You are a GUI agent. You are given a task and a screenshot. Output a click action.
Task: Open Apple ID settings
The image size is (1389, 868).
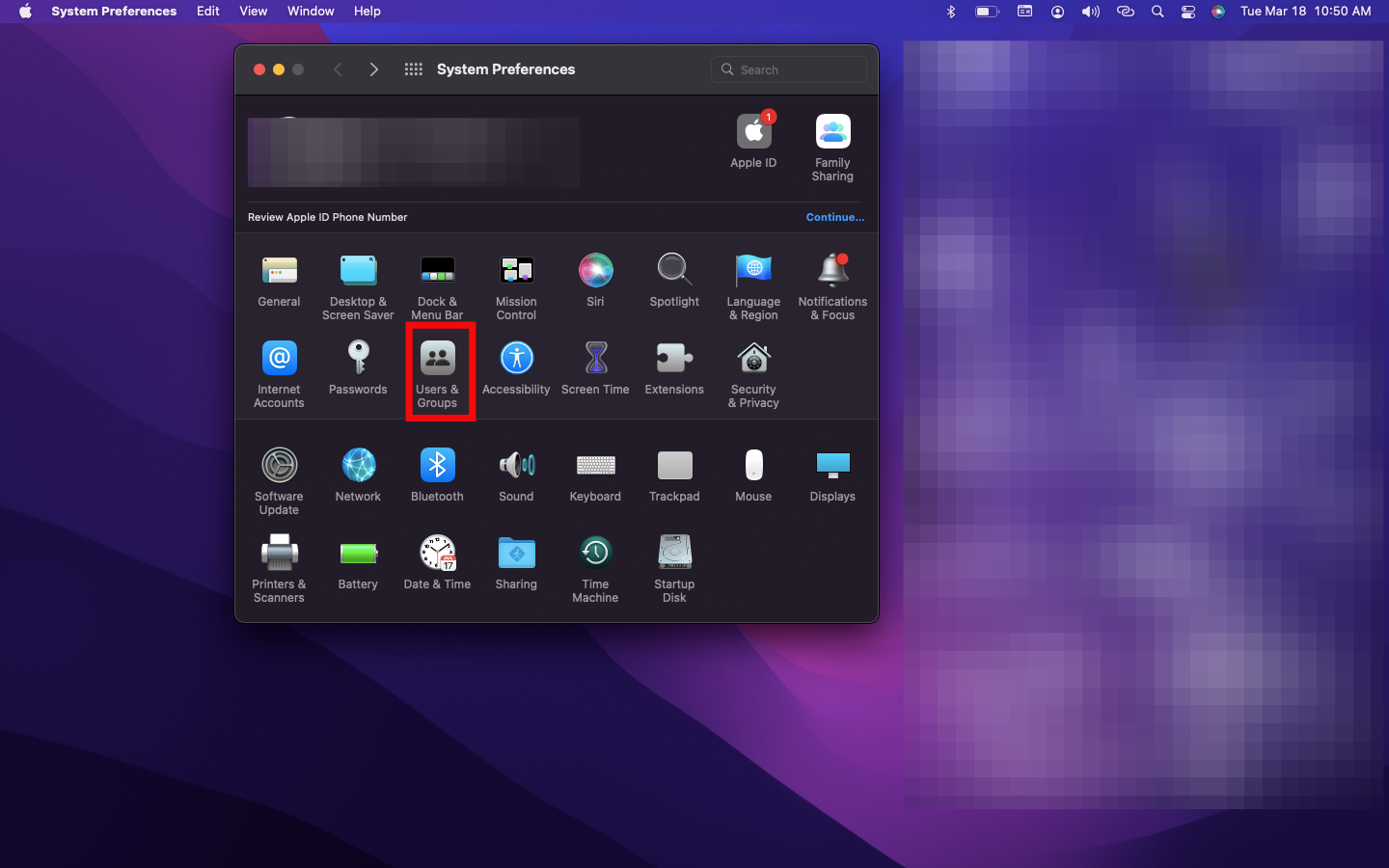(753, 141)
